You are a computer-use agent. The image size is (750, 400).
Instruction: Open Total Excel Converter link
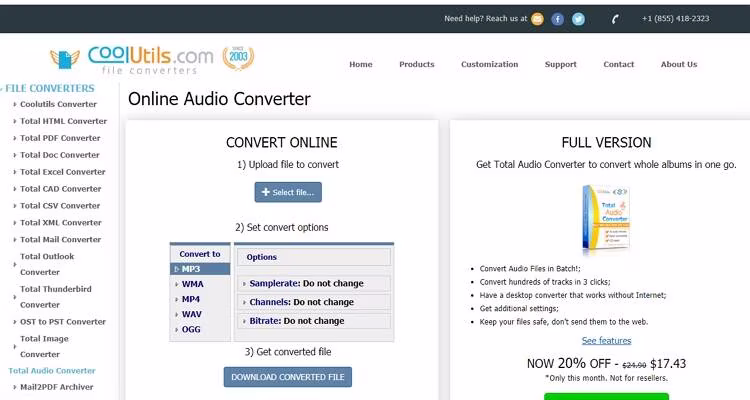click(63, 172)
